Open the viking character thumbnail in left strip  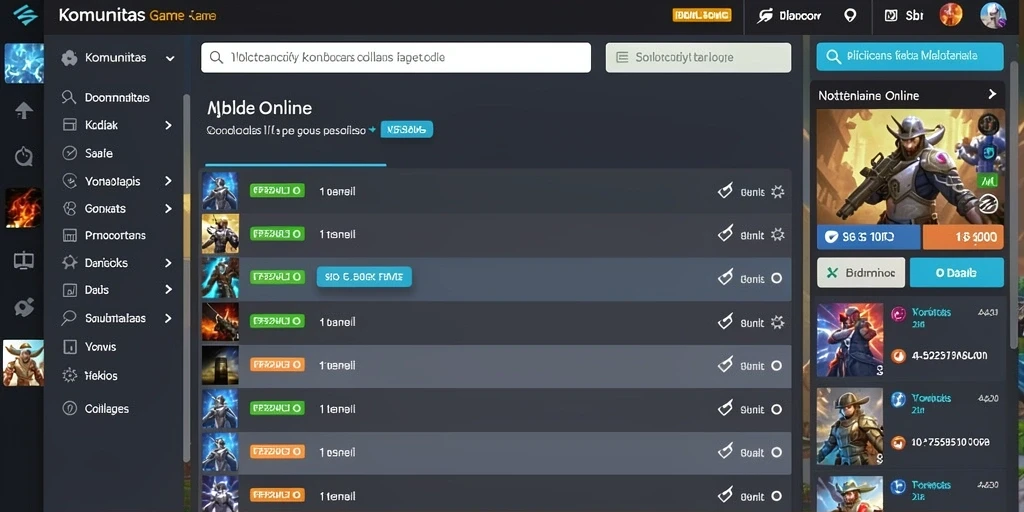click(24, 362)
